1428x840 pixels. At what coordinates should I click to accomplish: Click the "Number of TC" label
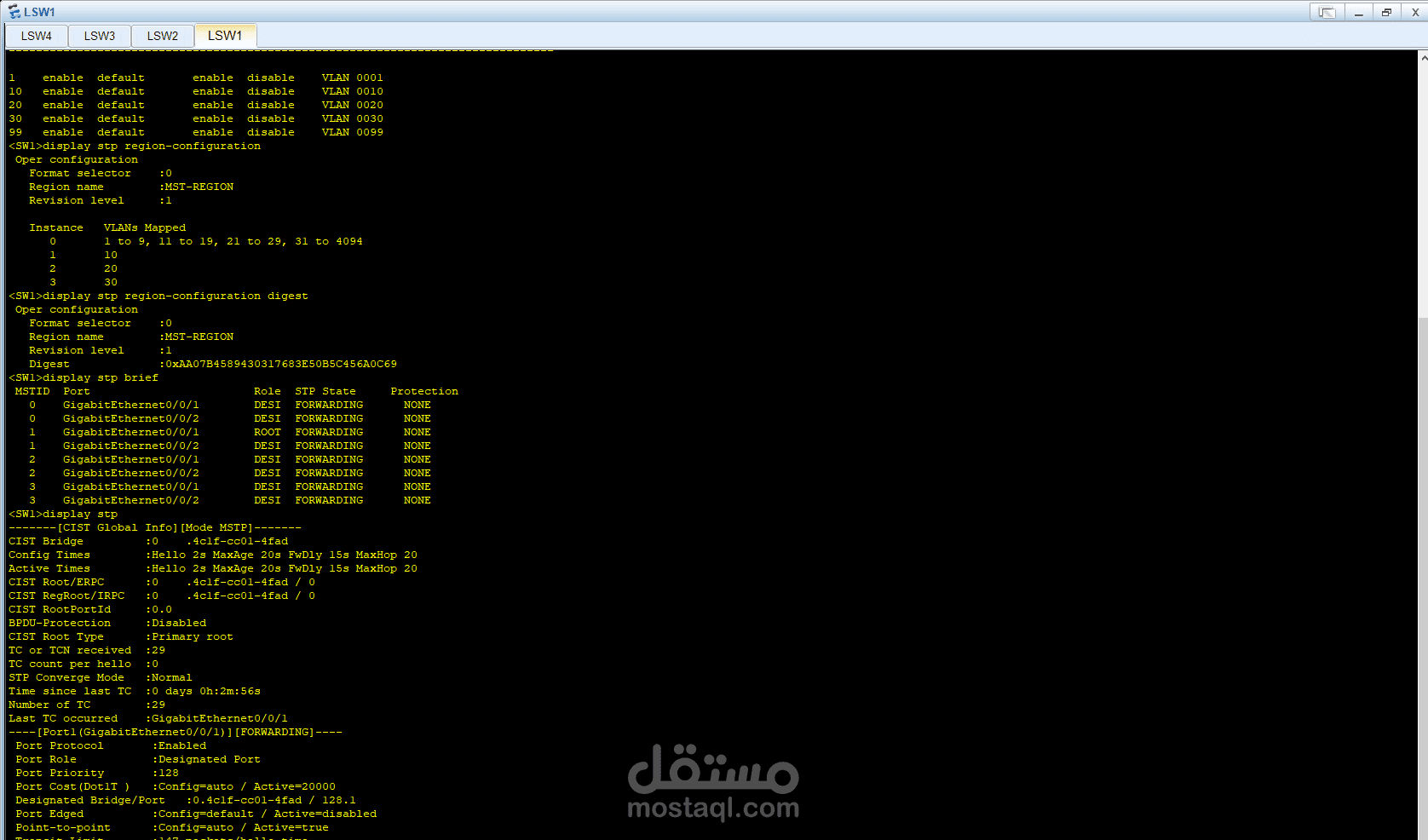[x=49, y=705]
